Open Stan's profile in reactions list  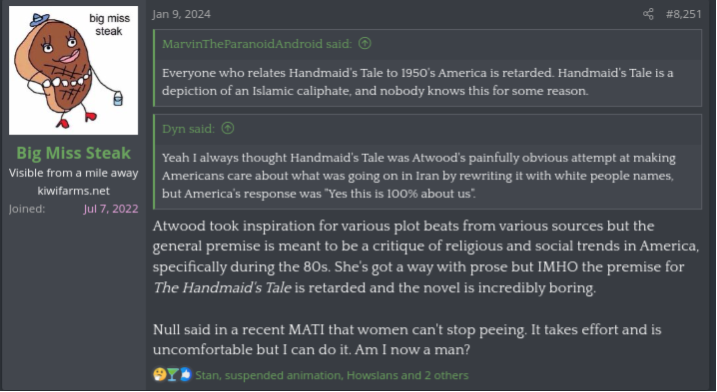tap(208, 375)
